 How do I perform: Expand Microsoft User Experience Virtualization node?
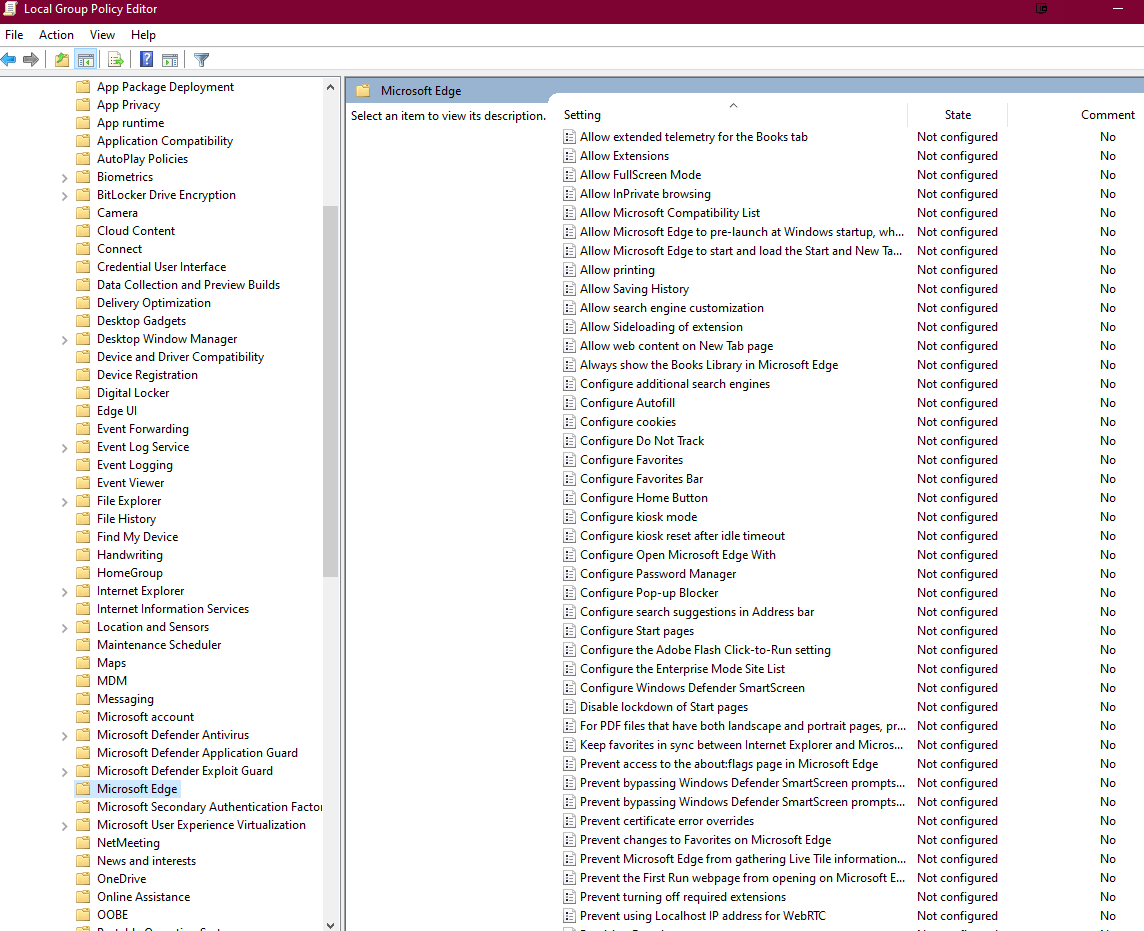[64, 825]
